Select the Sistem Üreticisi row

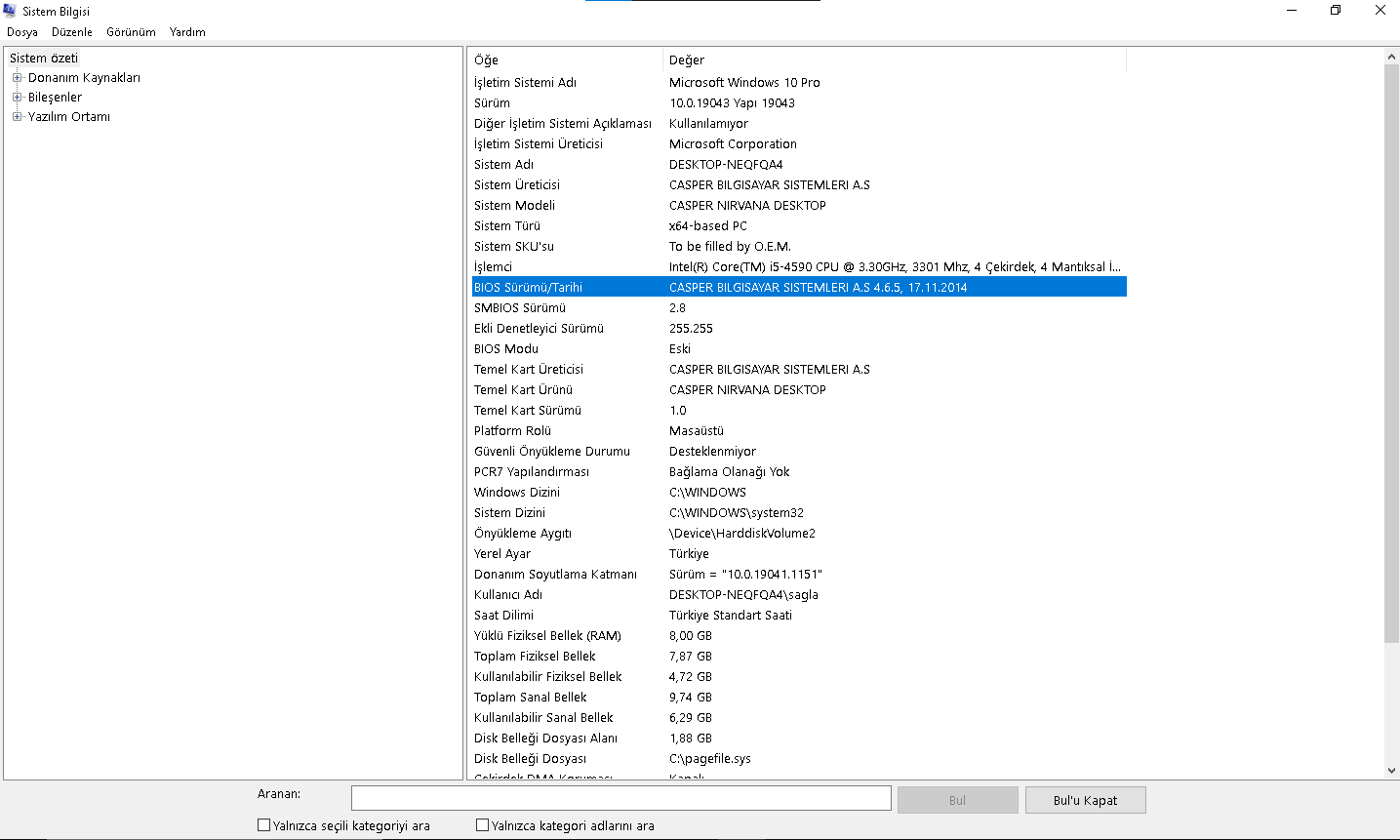[x=799, y=185]
